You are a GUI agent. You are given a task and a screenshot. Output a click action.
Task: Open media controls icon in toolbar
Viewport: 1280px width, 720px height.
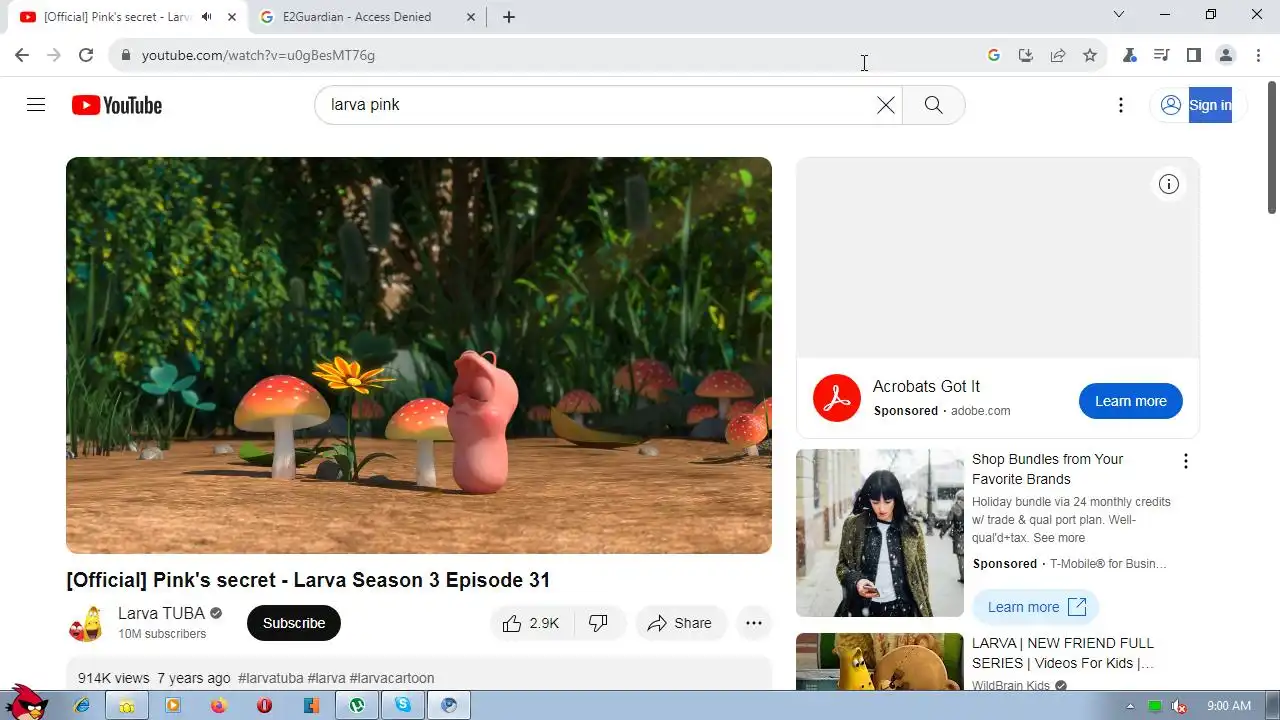(x=1161, y=55)
